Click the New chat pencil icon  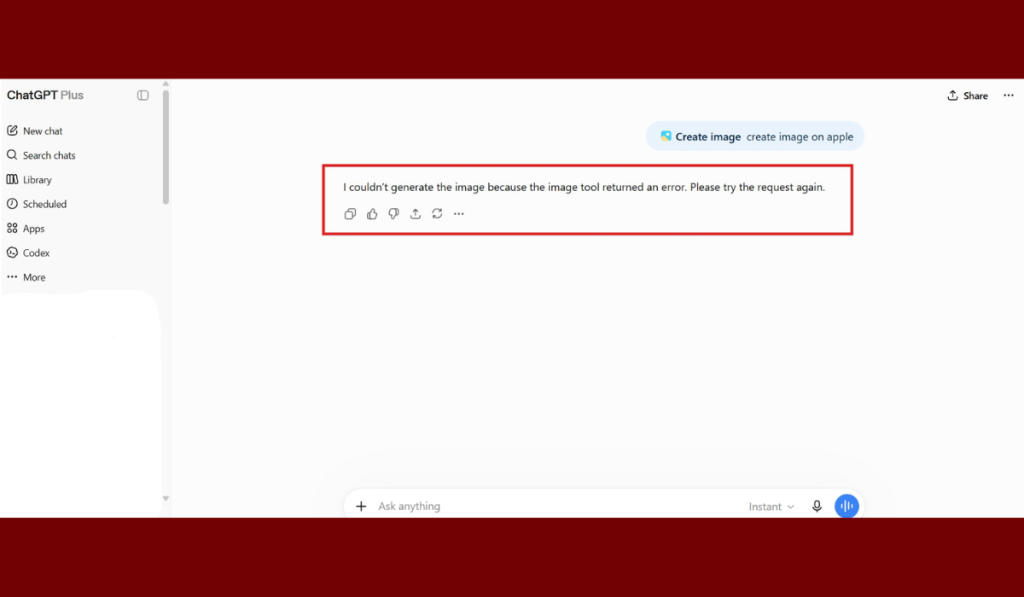click(x=12, y=131)
